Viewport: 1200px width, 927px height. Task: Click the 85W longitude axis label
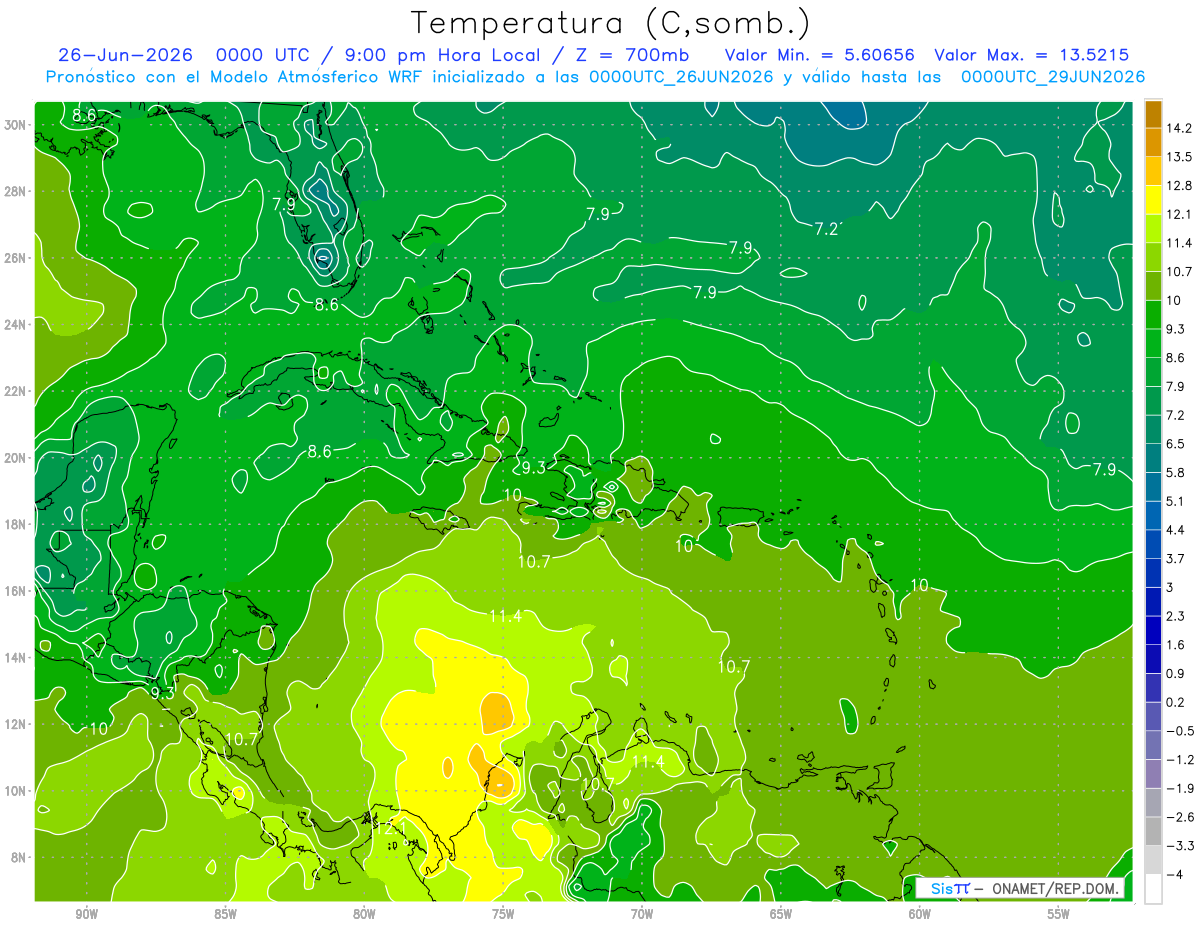click(226, 914)
